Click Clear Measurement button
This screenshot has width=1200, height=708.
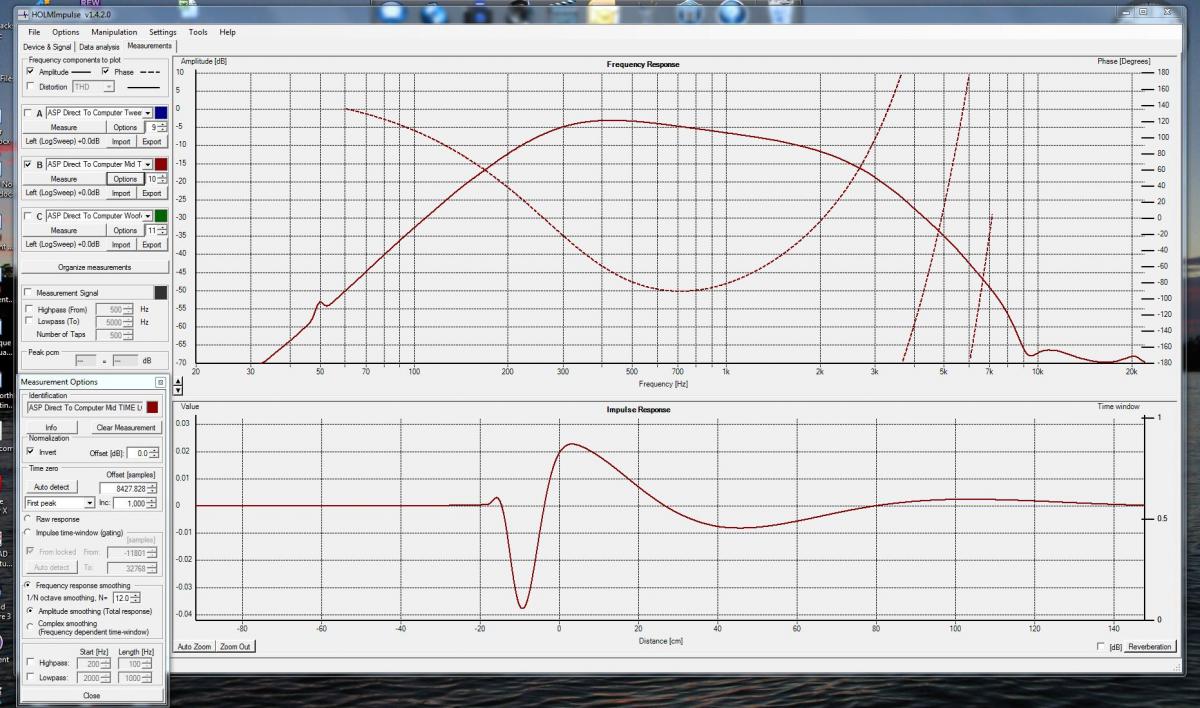[125, 427]
